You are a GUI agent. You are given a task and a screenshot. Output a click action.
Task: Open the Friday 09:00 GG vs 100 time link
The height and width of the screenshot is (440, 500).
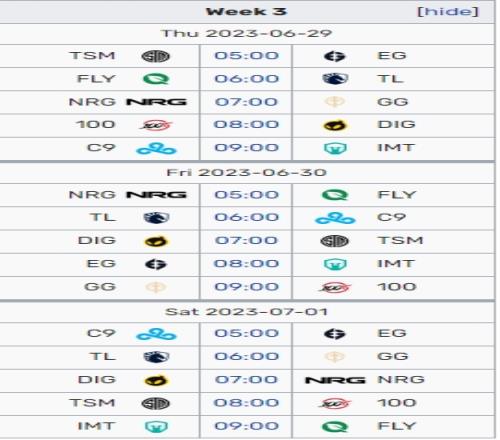246,287
